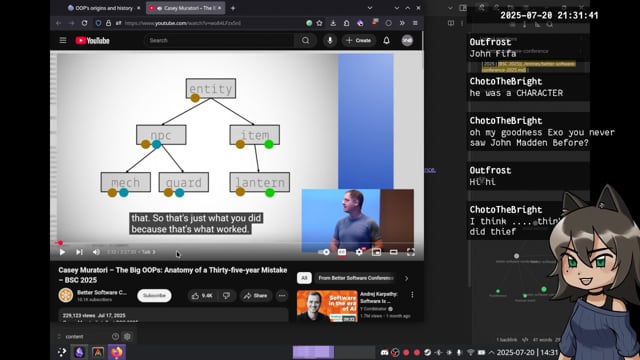Open options for Andrej Karpathy video
The height and width of the screenshot is (360, 640).
click(412, 295)
